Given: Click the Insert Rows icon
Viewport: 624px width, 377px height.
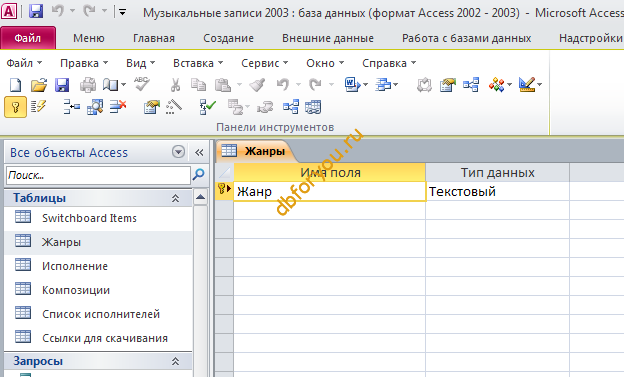Looking at the screenshot, I should click(72, 107).
